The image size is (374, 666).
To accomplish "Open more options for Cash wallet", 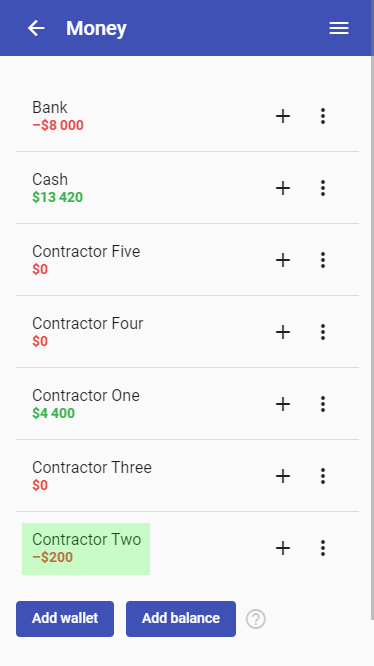I will pos(323,188).
